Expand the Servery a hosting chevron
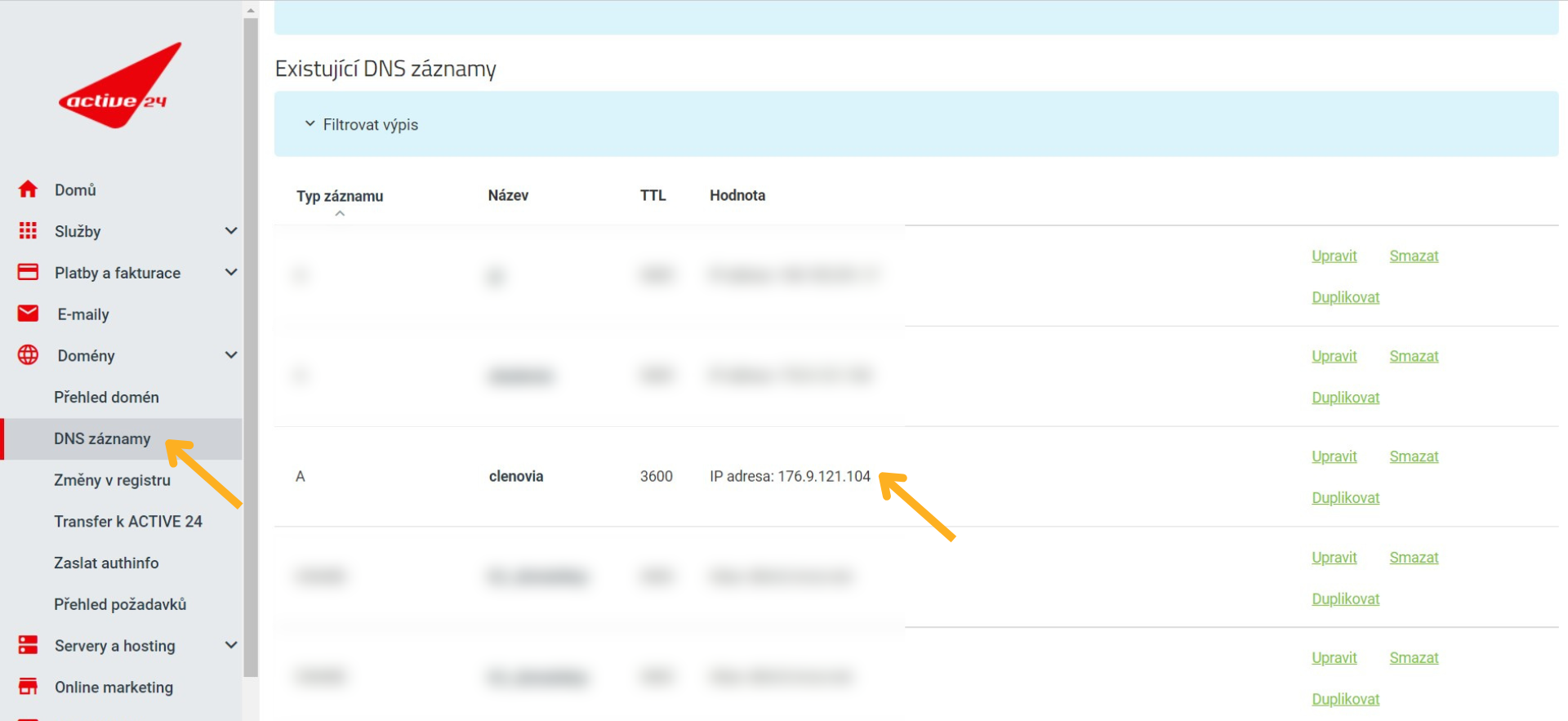The height and width of the screenshot is (721, 1568). 231,645
